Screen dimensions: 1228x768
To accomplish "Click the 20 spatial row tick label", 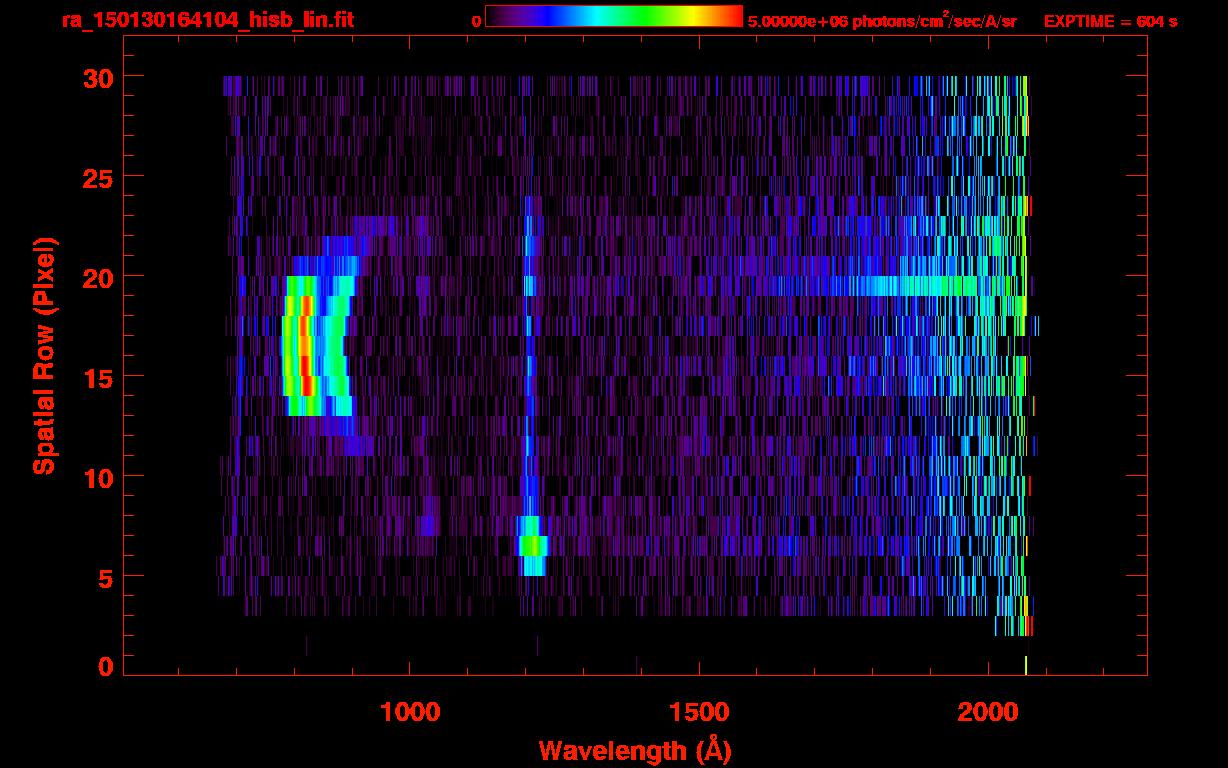I will point(98,277).
